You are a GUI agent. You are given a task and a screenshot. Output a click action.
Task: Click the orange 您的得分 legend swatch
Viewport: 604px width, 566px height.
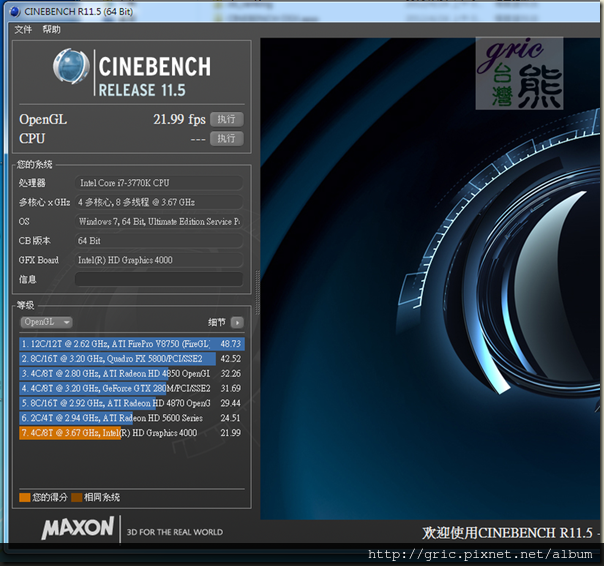point(25,497)
